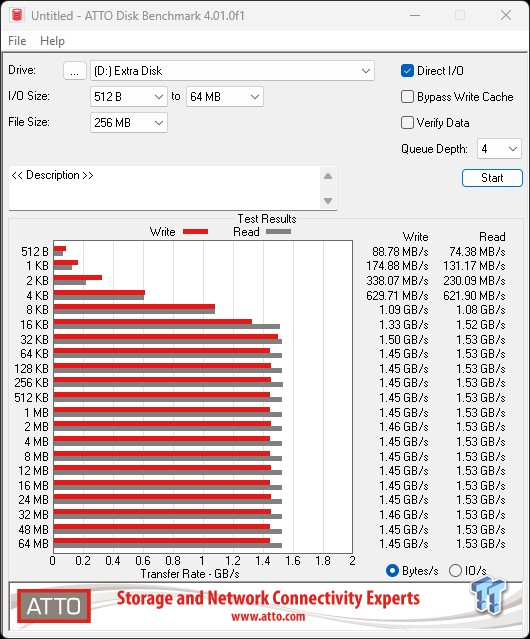
Task: Click the browse drive ellipsis button
Action: tap(75, 71)
